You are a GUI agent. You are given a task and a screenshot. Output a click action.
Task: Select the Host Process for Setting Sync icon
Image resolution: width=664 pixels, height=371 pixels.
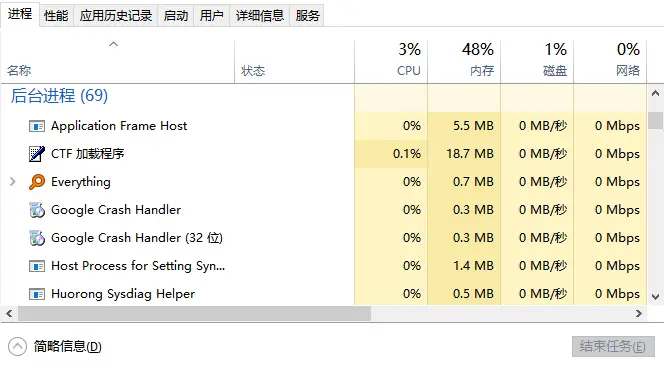pos(37,266)
